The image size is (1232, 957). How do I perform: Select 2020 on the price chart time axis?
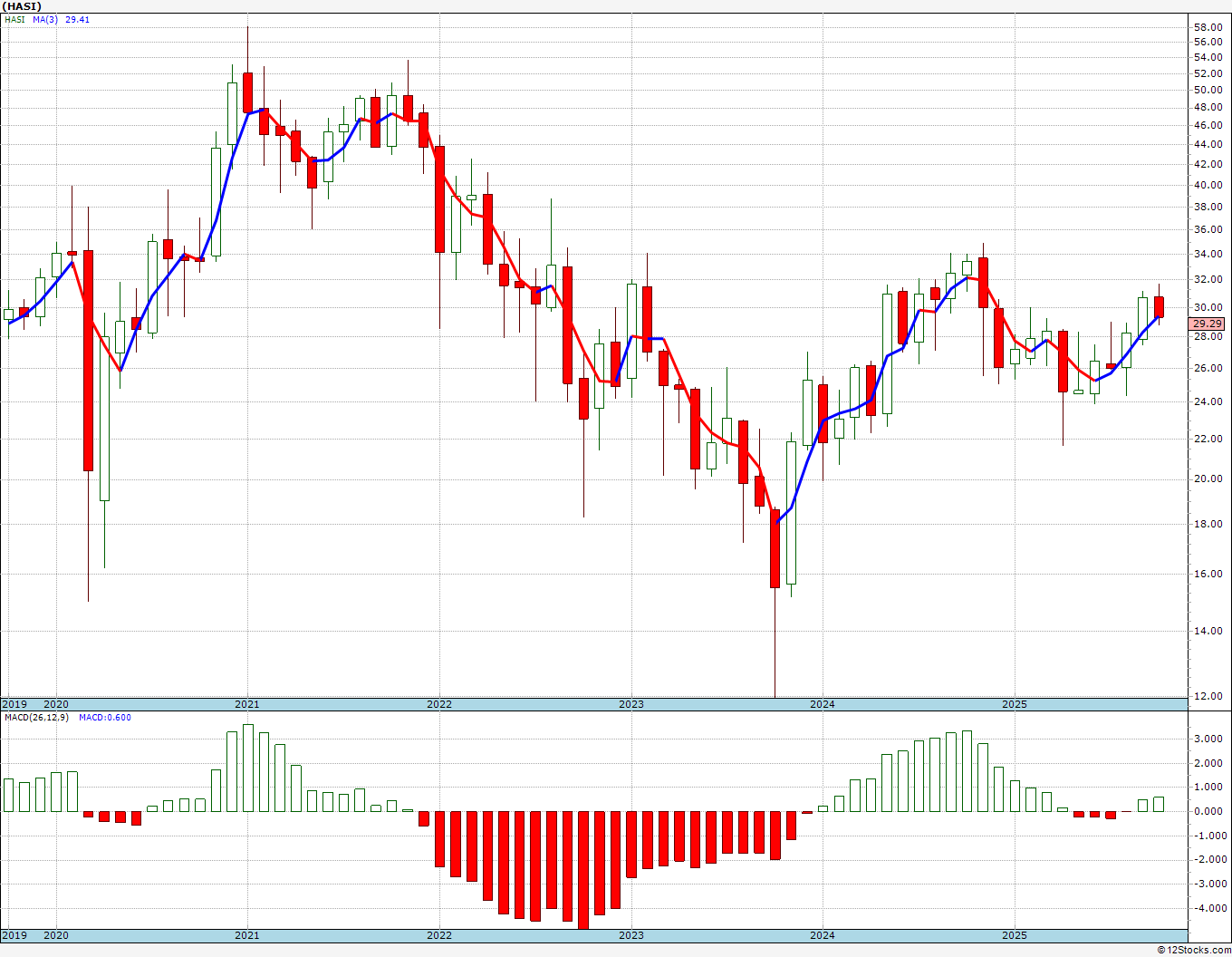click(x=56, y=704)
